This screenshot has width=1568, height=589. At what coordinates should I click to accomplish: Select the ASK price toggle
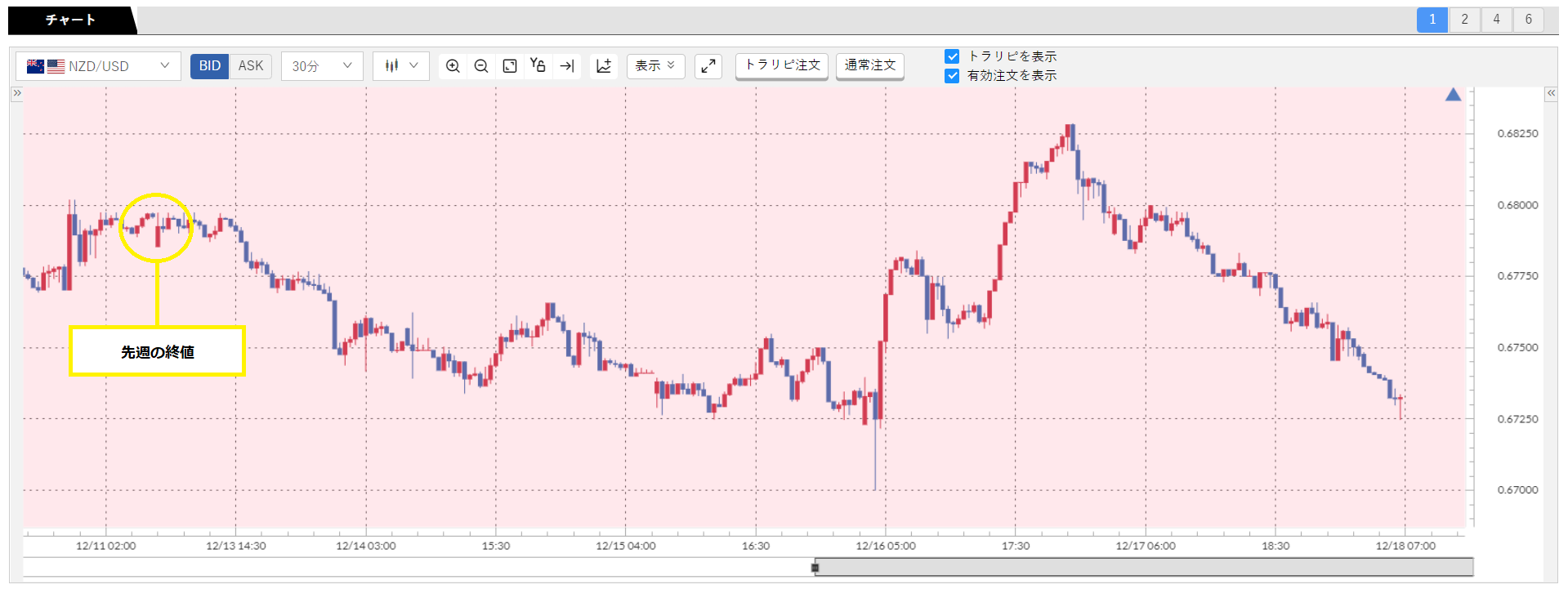tap(251, 66)
